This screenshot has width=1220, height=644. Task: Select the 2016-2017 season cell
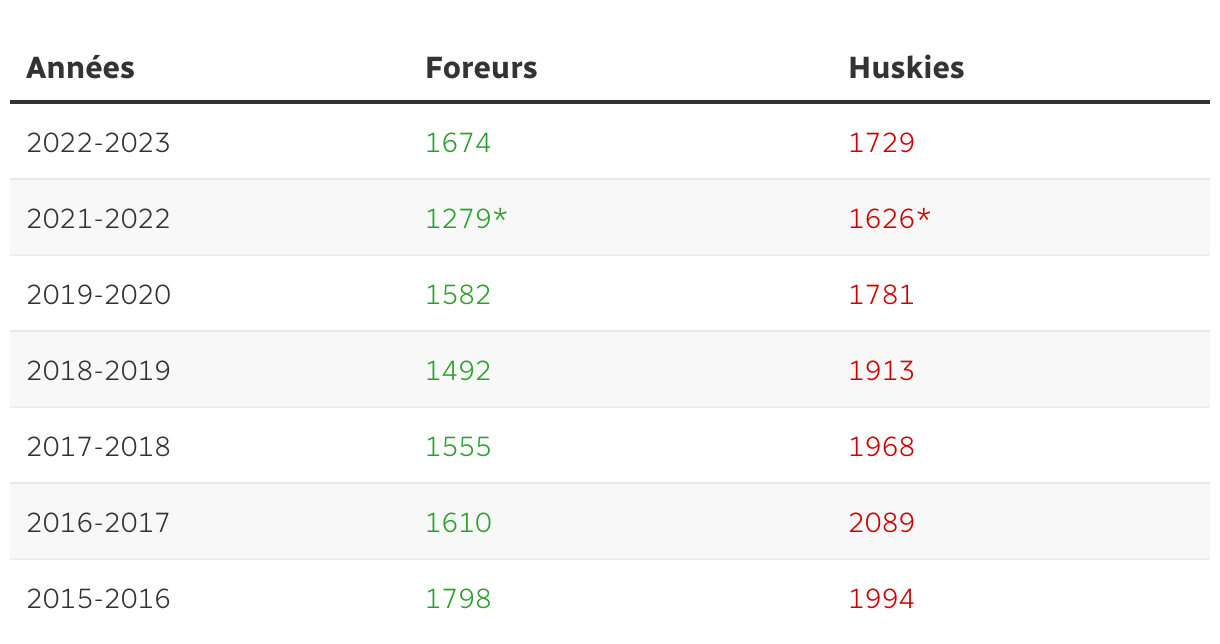(98, 523)
